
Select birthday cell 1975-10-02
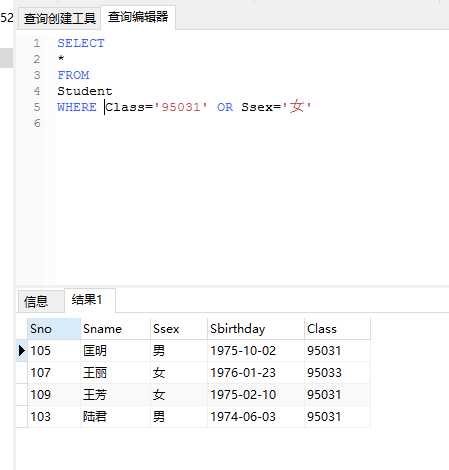pyautogui.click(x=256, y=351)
